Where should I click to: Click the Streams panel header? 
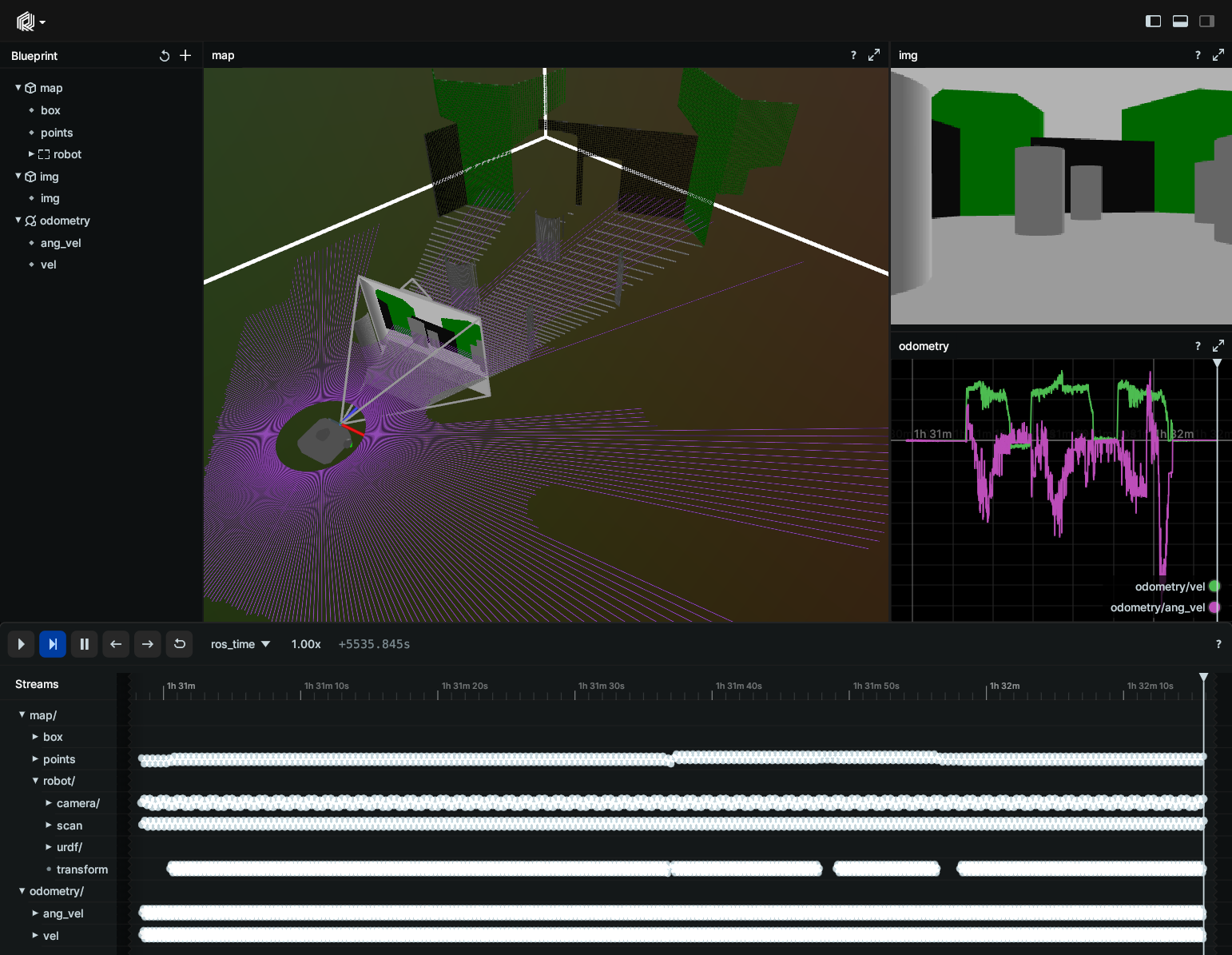coord(37,684)
